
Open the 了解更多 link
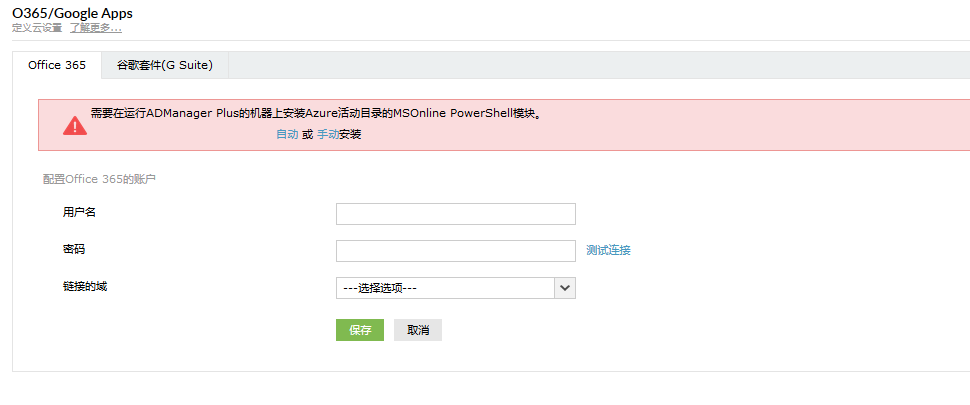[96, 28]
